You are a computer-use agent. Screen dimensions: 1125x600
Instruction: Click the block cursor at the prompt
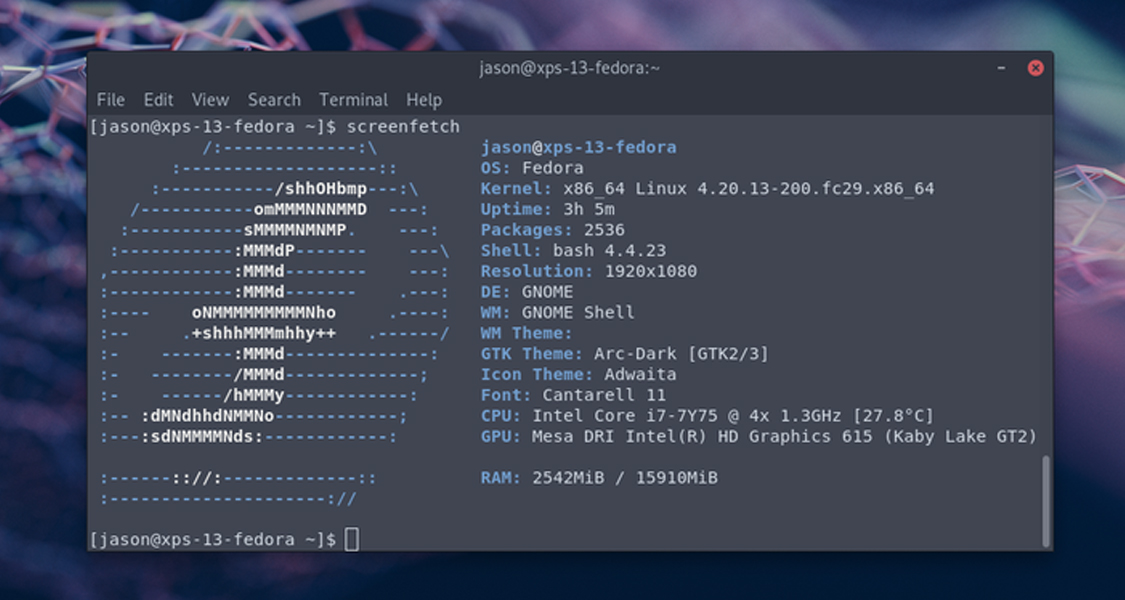[x=350, y=538]
